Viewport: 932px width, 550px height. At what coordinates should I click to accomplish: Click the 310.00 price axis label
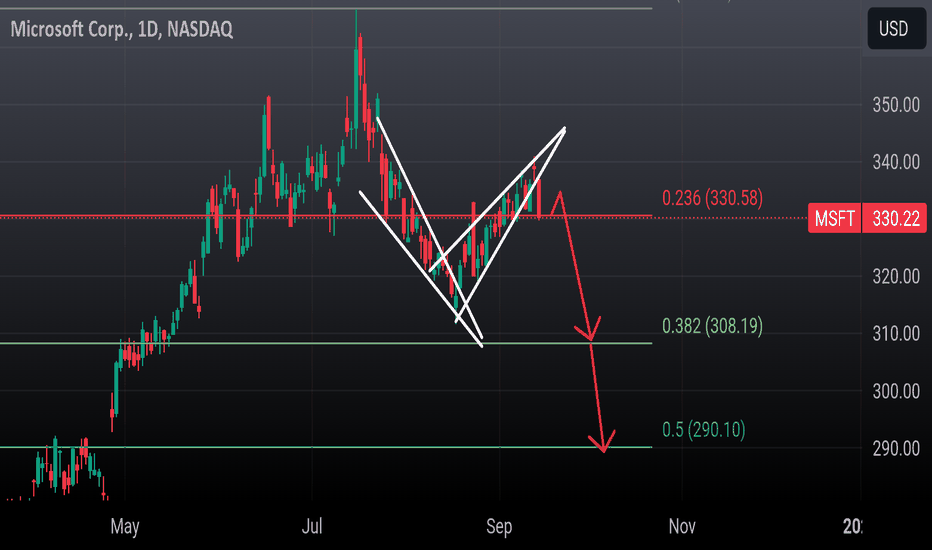click(896, 334)
